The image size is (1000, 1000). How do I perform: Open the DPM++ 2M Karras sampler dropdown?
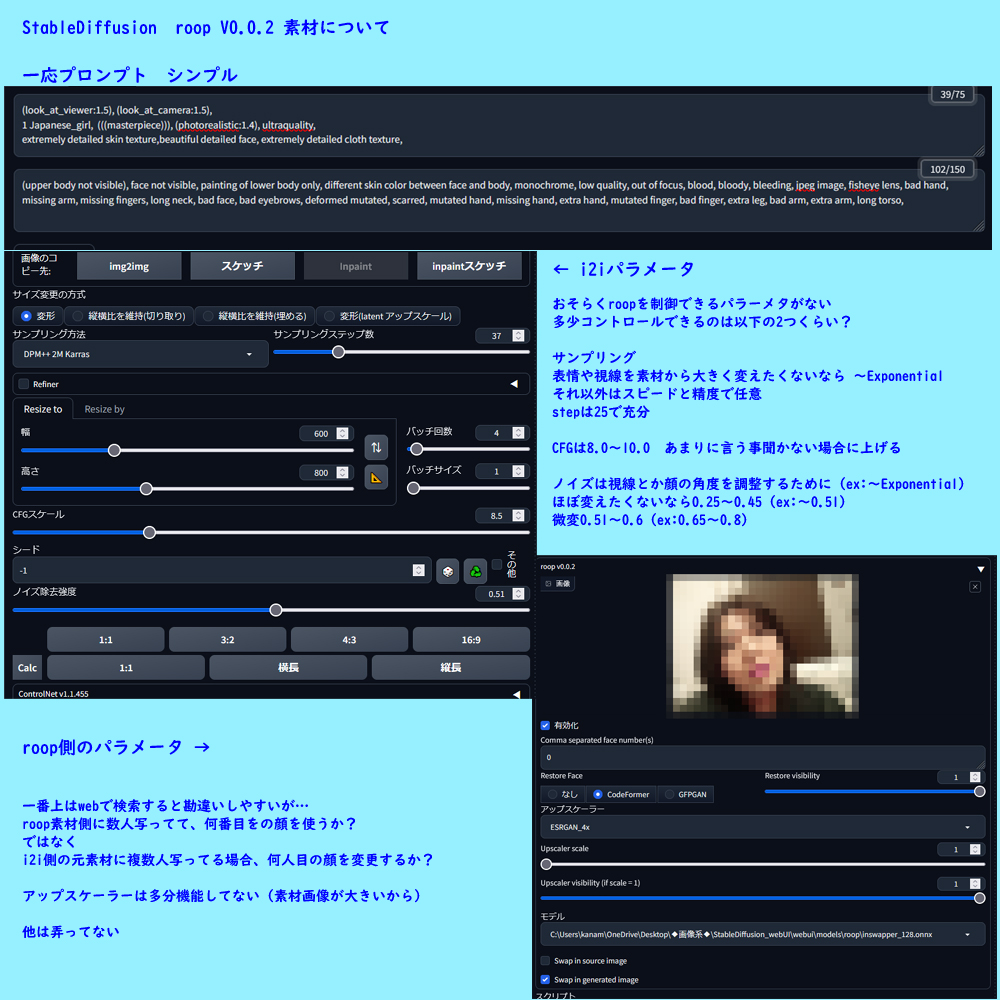(140, 354)
